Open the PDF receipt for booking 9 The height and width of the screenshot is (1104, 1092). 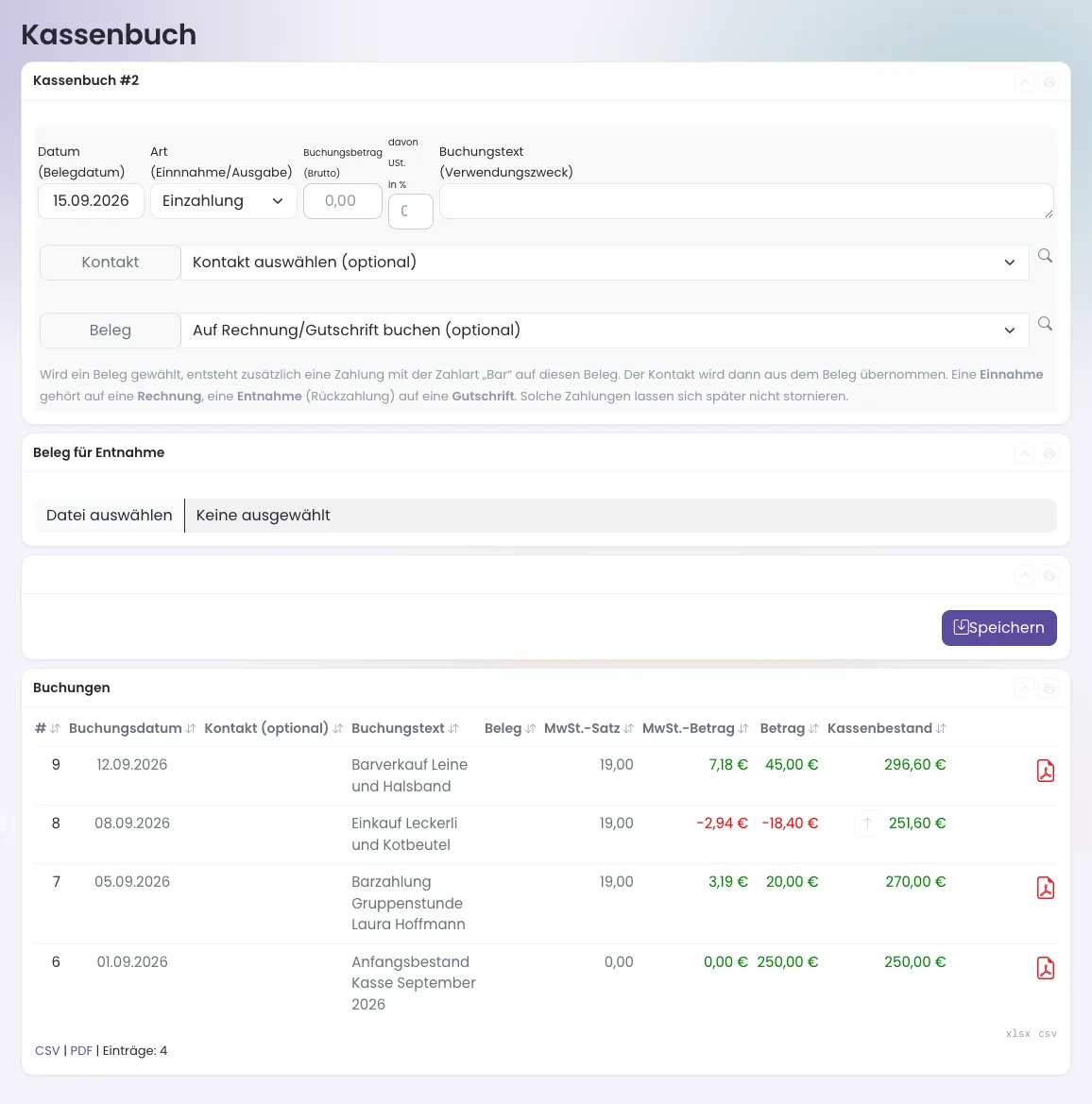coord(1046,771)
